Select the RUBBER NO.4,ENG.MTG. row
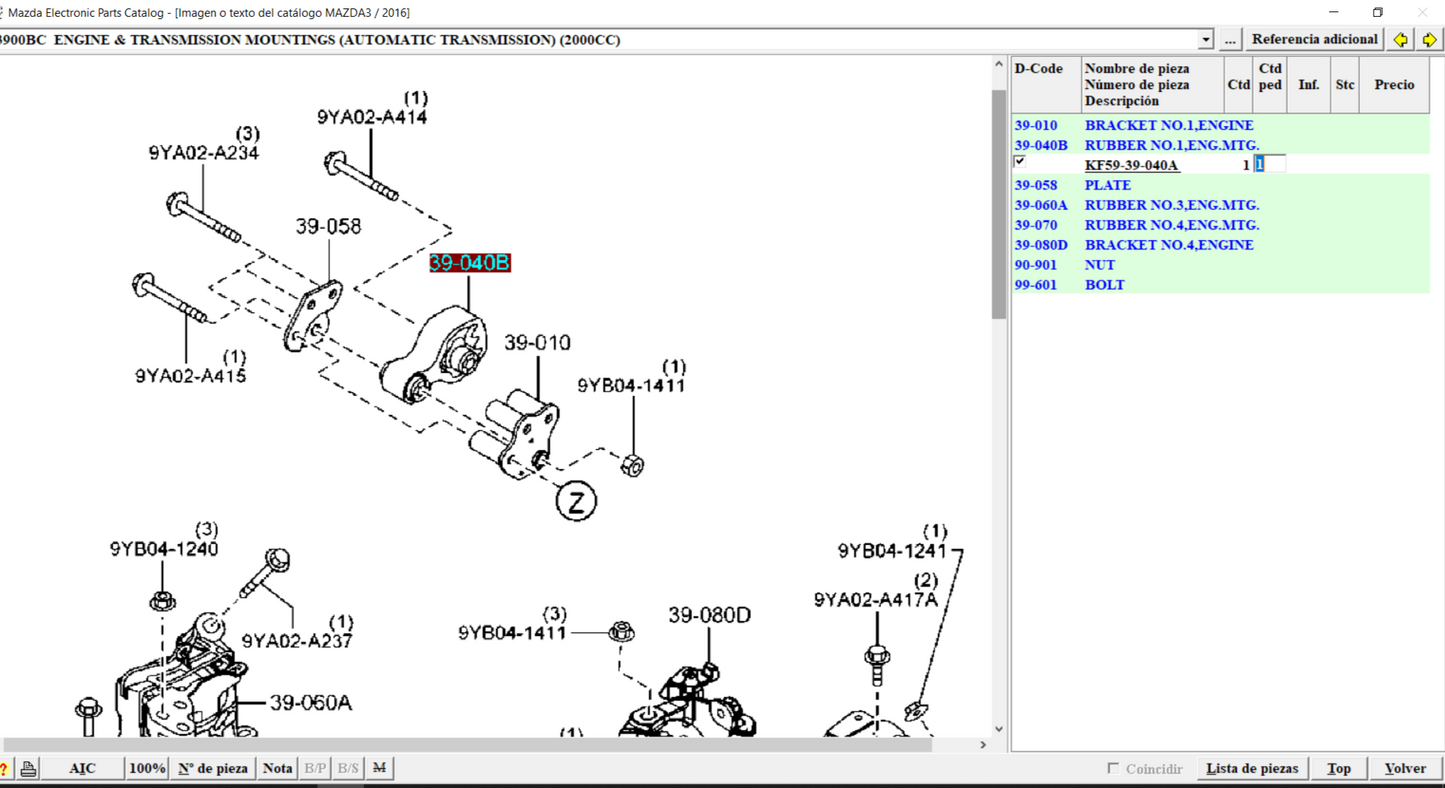Viewport: 1445px width, 788px height. (1221, 225)
